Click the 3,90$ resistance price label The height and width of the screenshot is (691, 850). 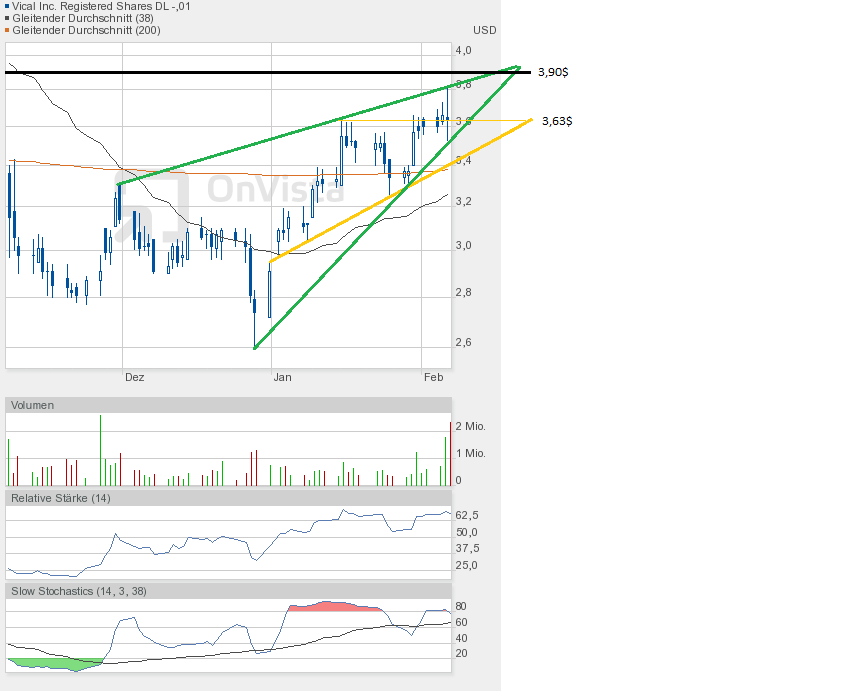[x=553, y=72]
